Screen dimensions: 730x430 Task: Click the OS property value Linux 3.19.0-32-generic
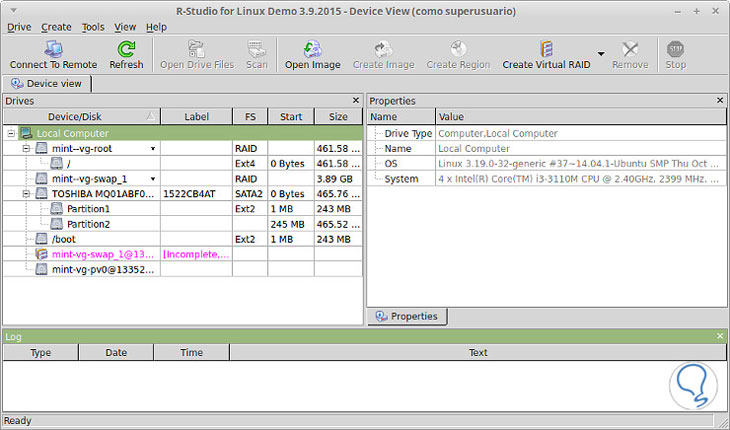point(579,163)
